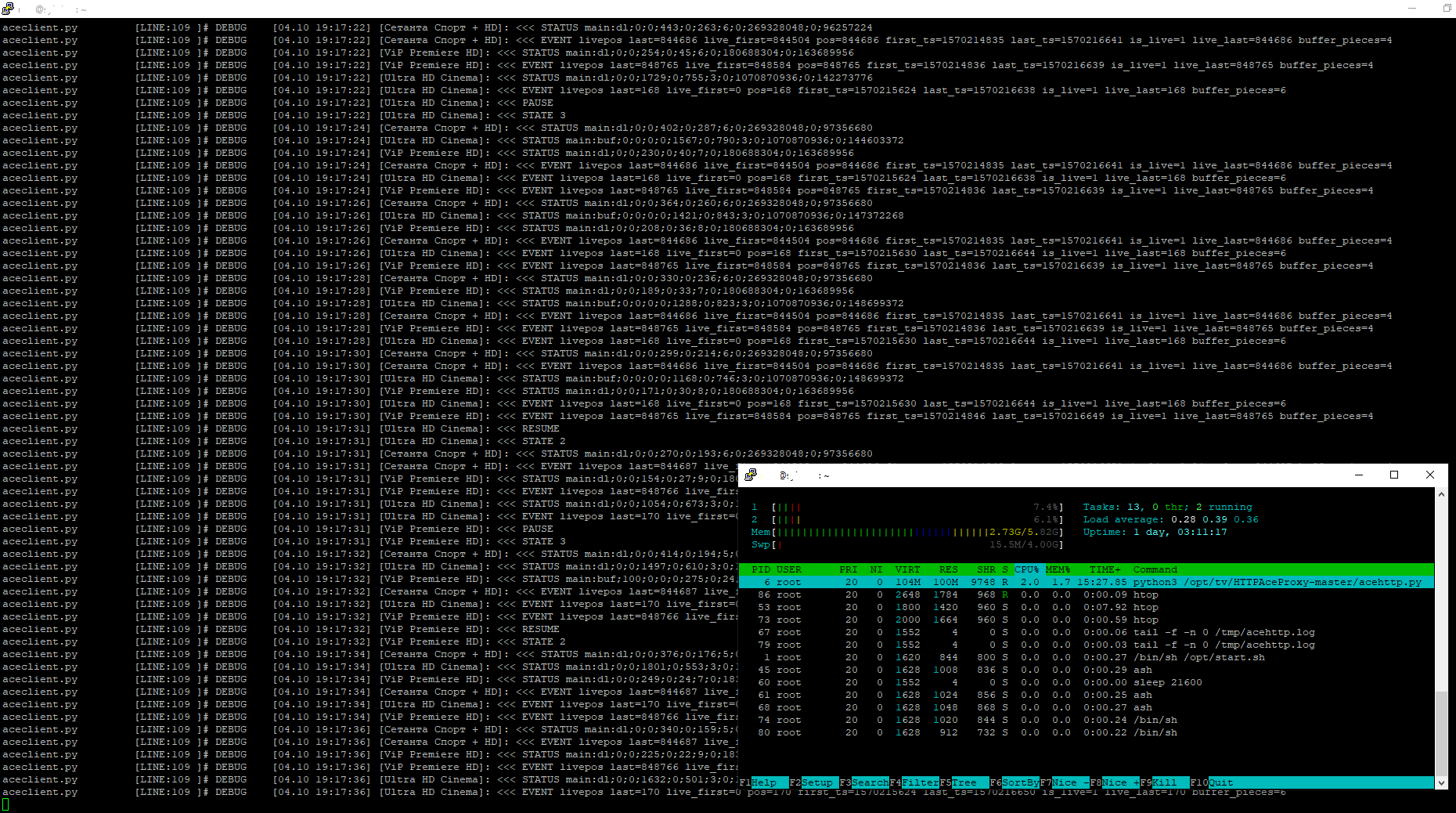Select the ash process with PID 68
This screenshot has width=1456, height=813.
point(1087,707)
